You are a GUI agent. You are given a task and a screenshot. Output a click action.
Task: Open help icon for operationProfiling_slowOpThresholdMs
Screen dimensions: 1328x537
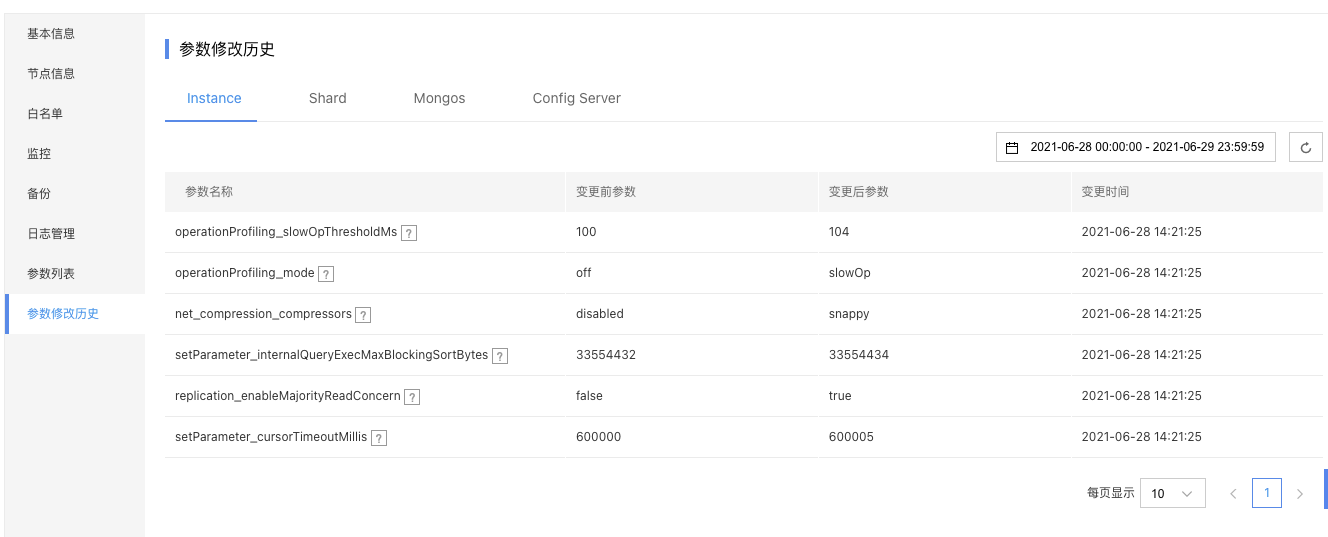[x=409, y=232]
